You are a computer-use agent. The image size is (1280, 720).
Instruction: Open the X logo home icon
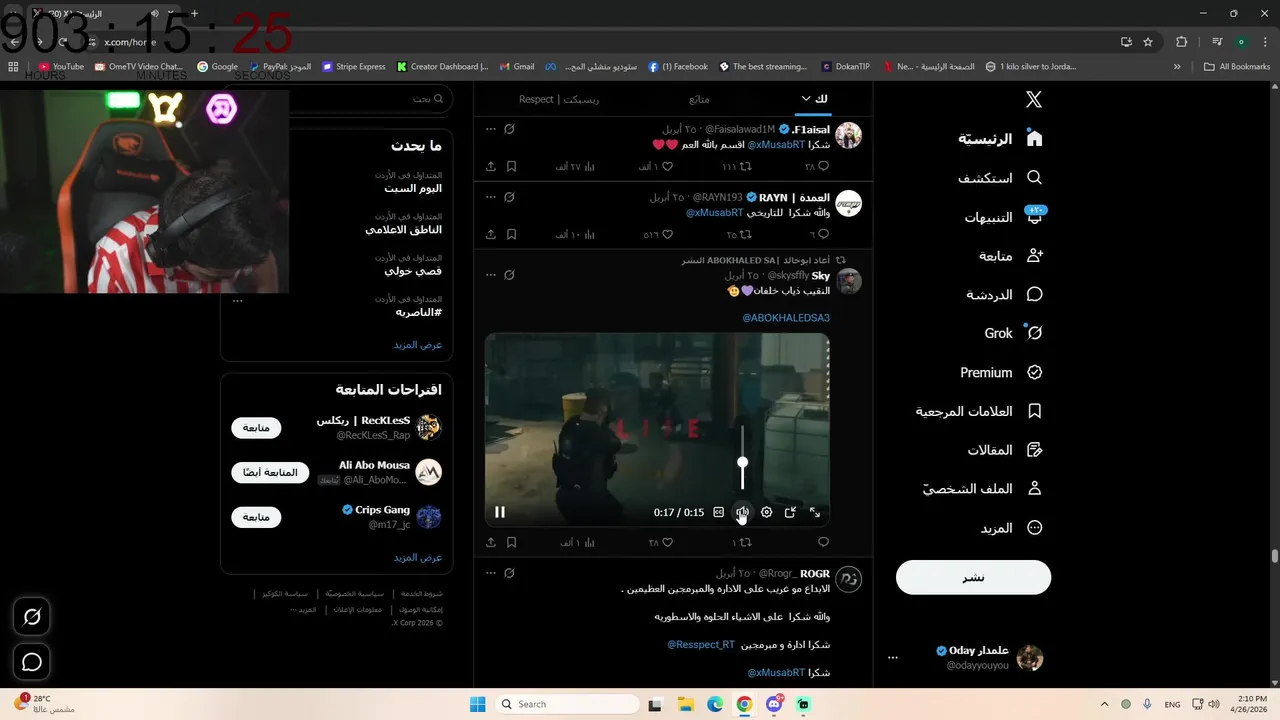click(x=1034, y=99)
